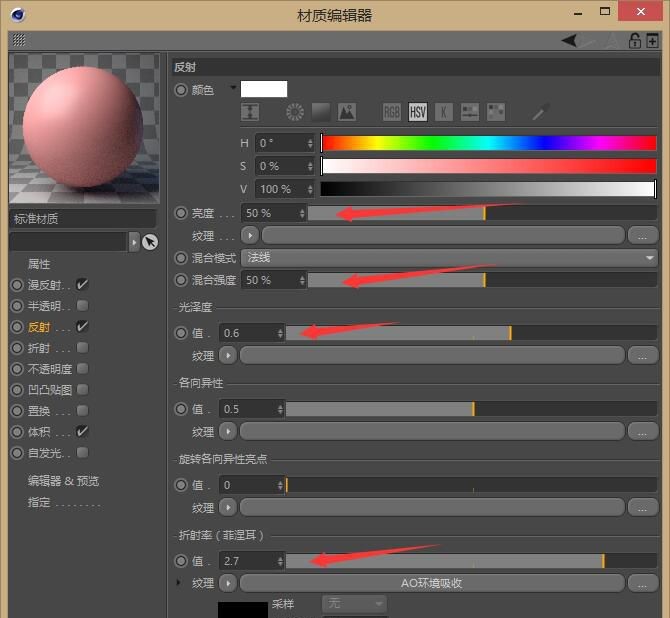Enable the 不透明度 channel checkbox
The width and height of the screenshot is (670, 618).
click(x=82, y=368)
